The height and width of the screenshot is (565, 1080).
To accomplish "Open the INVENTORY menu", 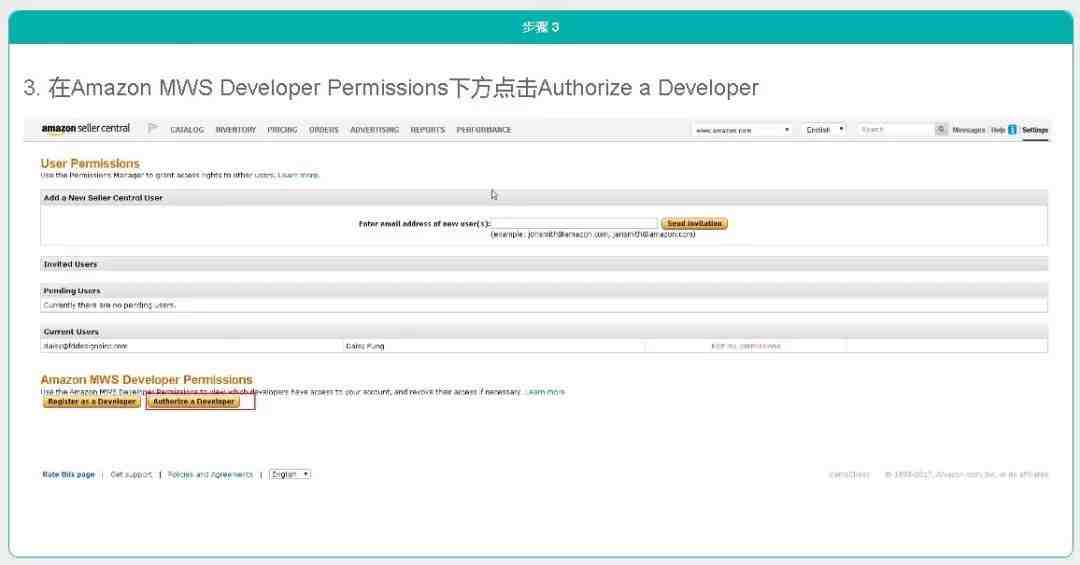I will pos(236,130).
